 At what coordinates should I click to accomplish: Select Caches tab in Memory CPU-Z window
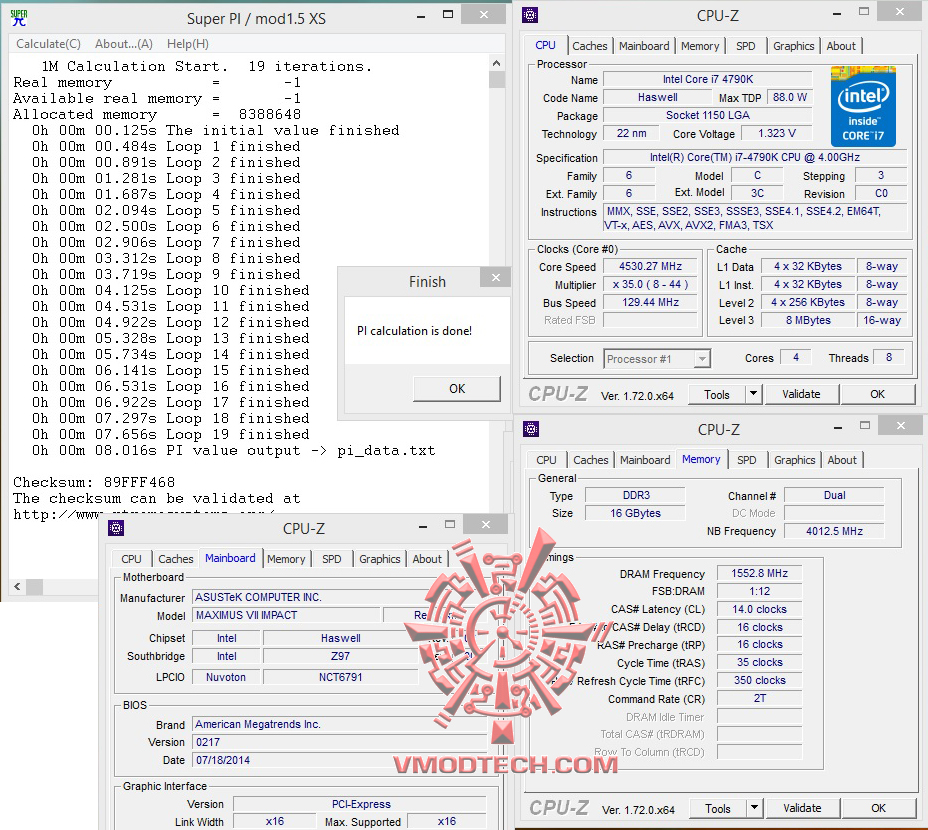(x=591, y=460)
